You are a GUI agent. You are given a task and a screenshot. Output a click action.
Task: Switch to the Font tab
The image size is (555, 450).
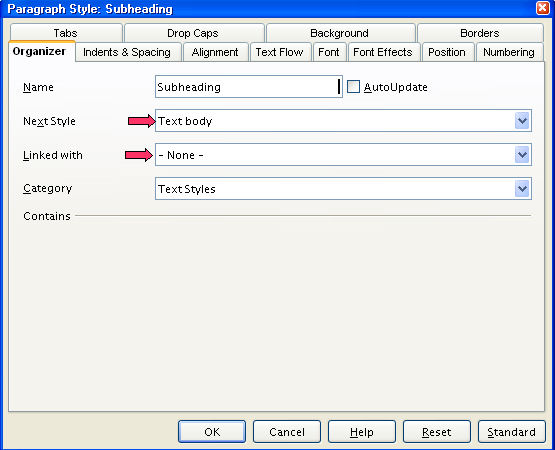(329, 52)
